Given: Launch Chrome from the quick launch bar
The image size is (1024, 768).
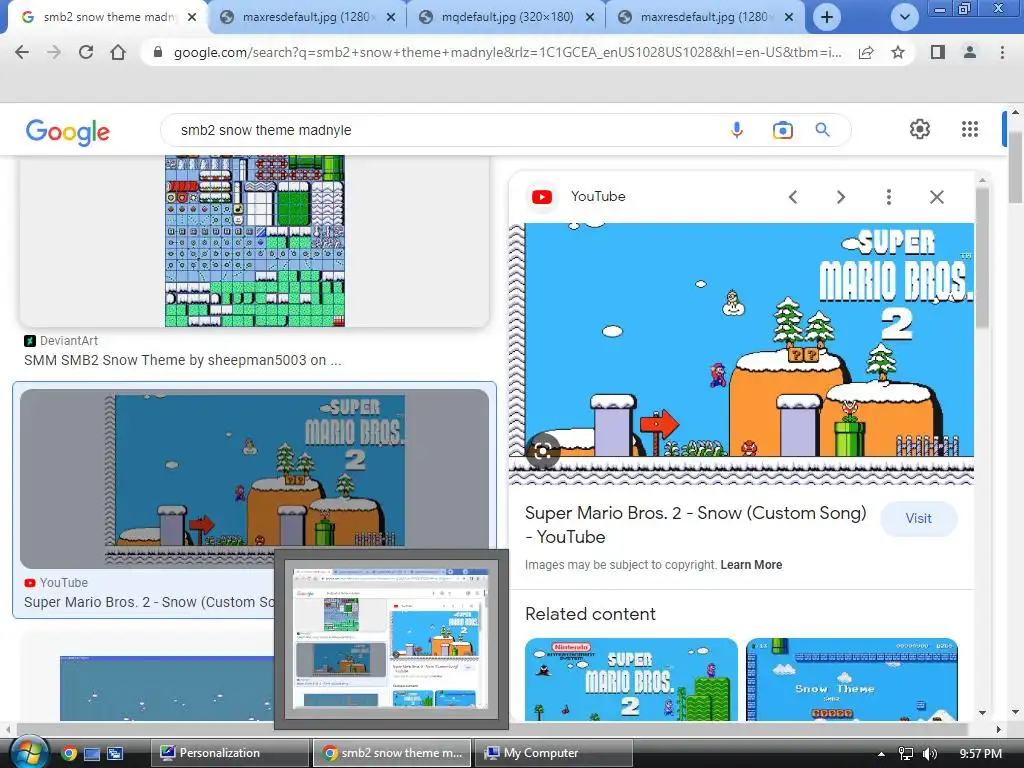Looking at the screenshot, I should (69, 753).
